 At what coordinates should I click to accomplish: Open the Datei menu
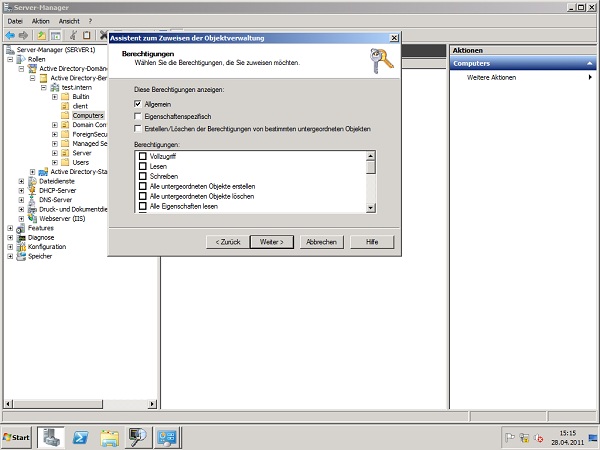pyautogui.click(x=15, y=21)
